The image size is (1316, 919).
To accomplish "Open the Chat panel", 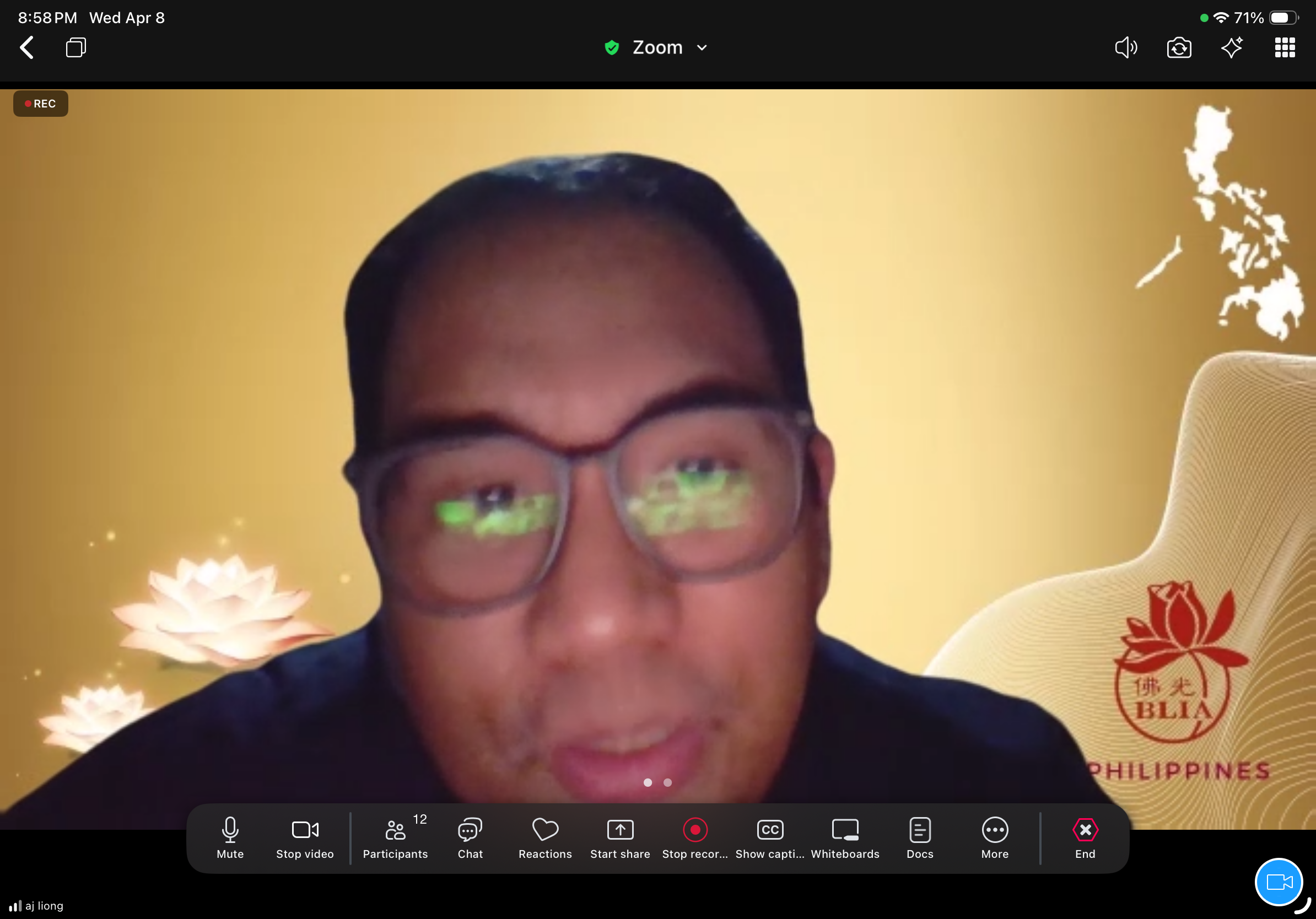I will point(470,837).
